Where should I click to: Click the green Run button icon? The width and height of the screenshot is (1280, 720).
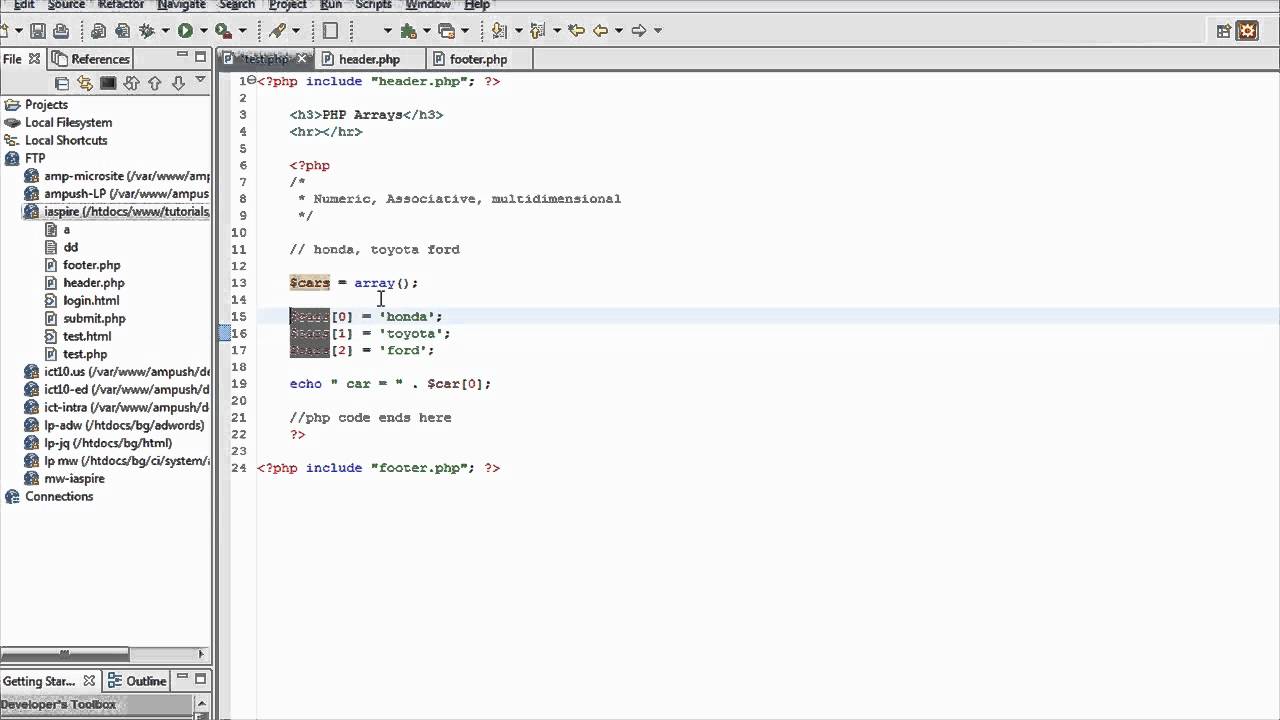click(x=185, y=31)
